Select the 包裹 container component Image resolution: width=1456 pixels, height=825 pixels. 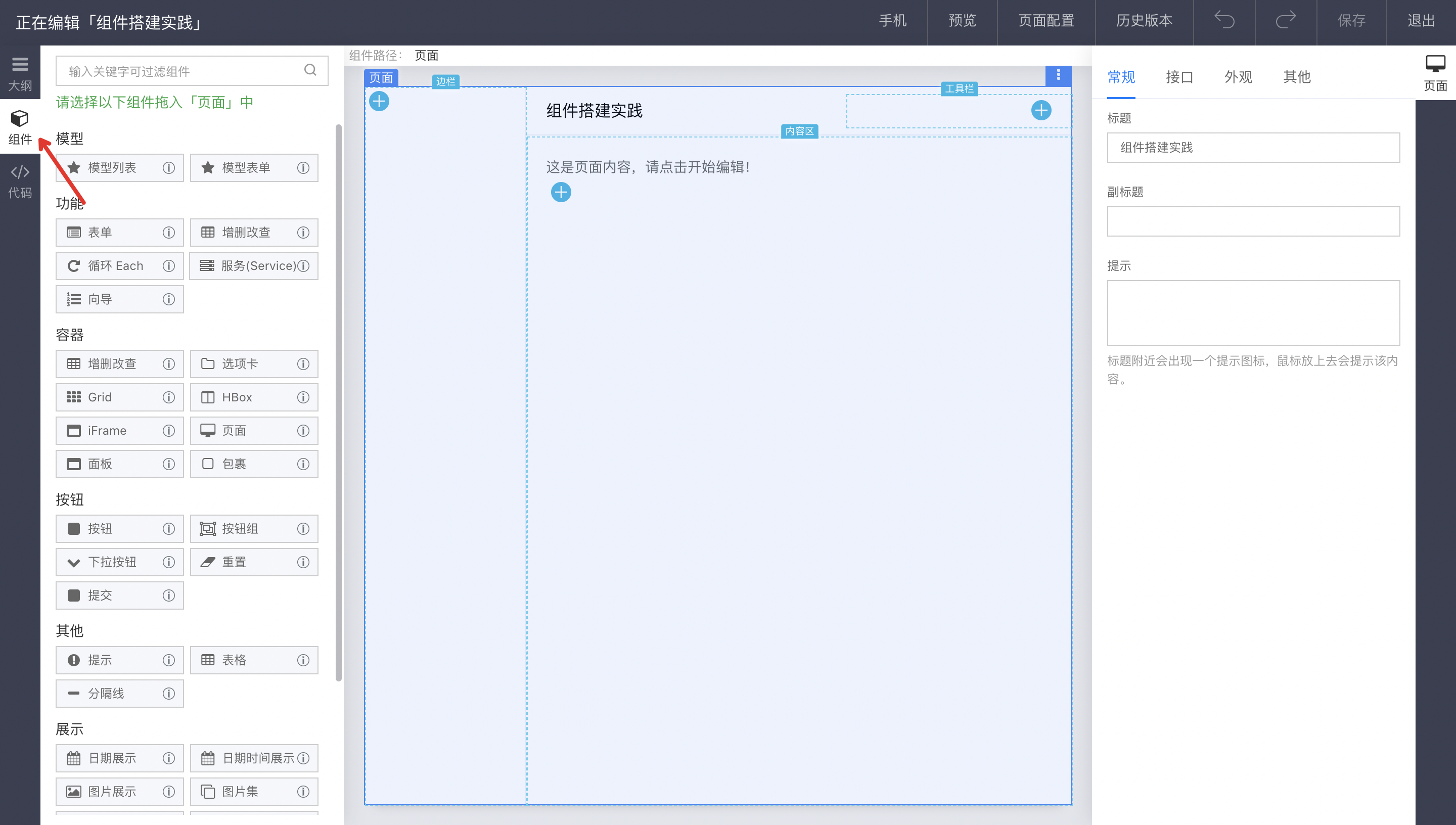[254, 464]
